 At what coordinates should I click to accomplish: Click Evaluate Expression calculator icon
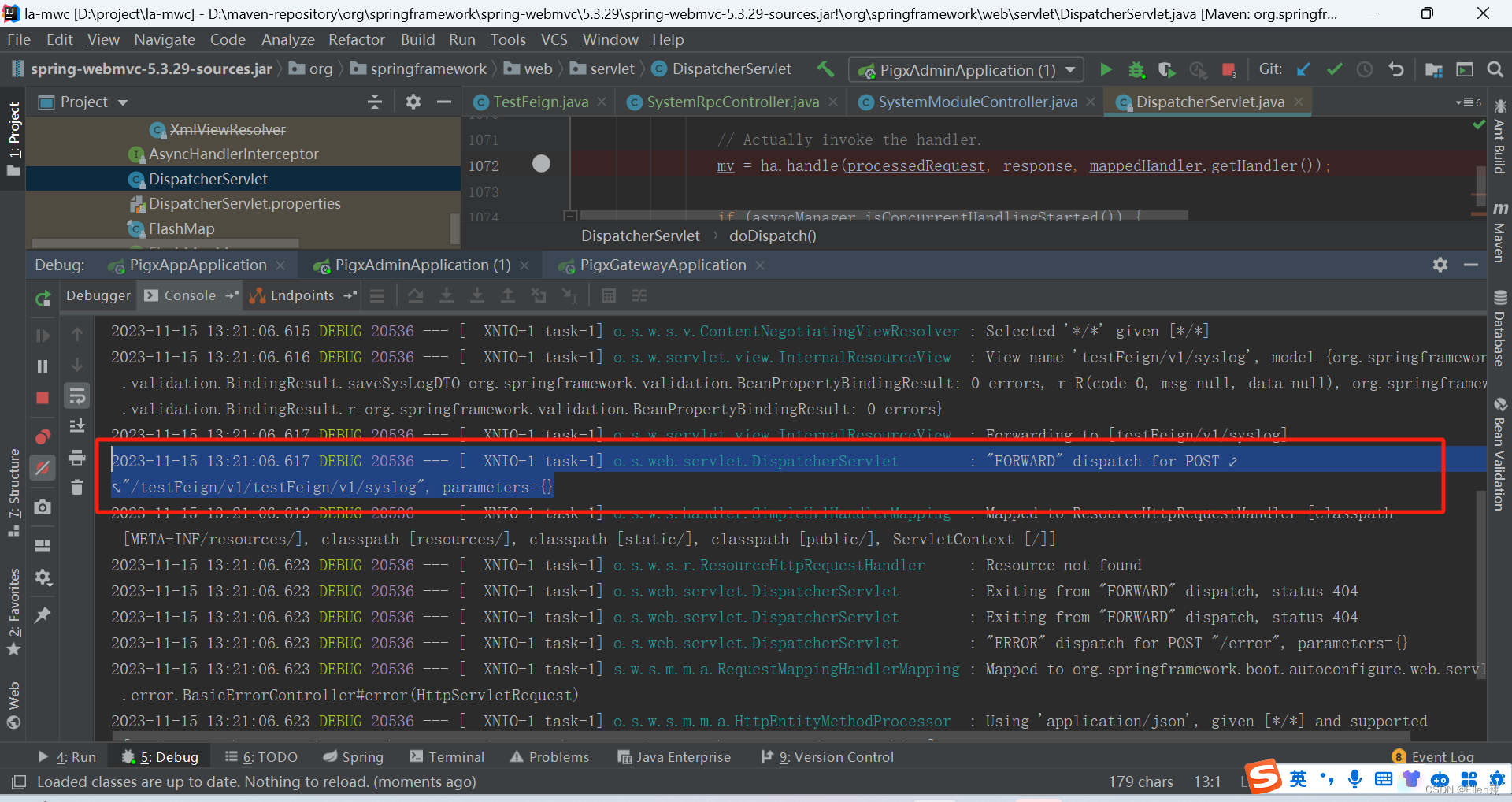[x=608, y=295]
